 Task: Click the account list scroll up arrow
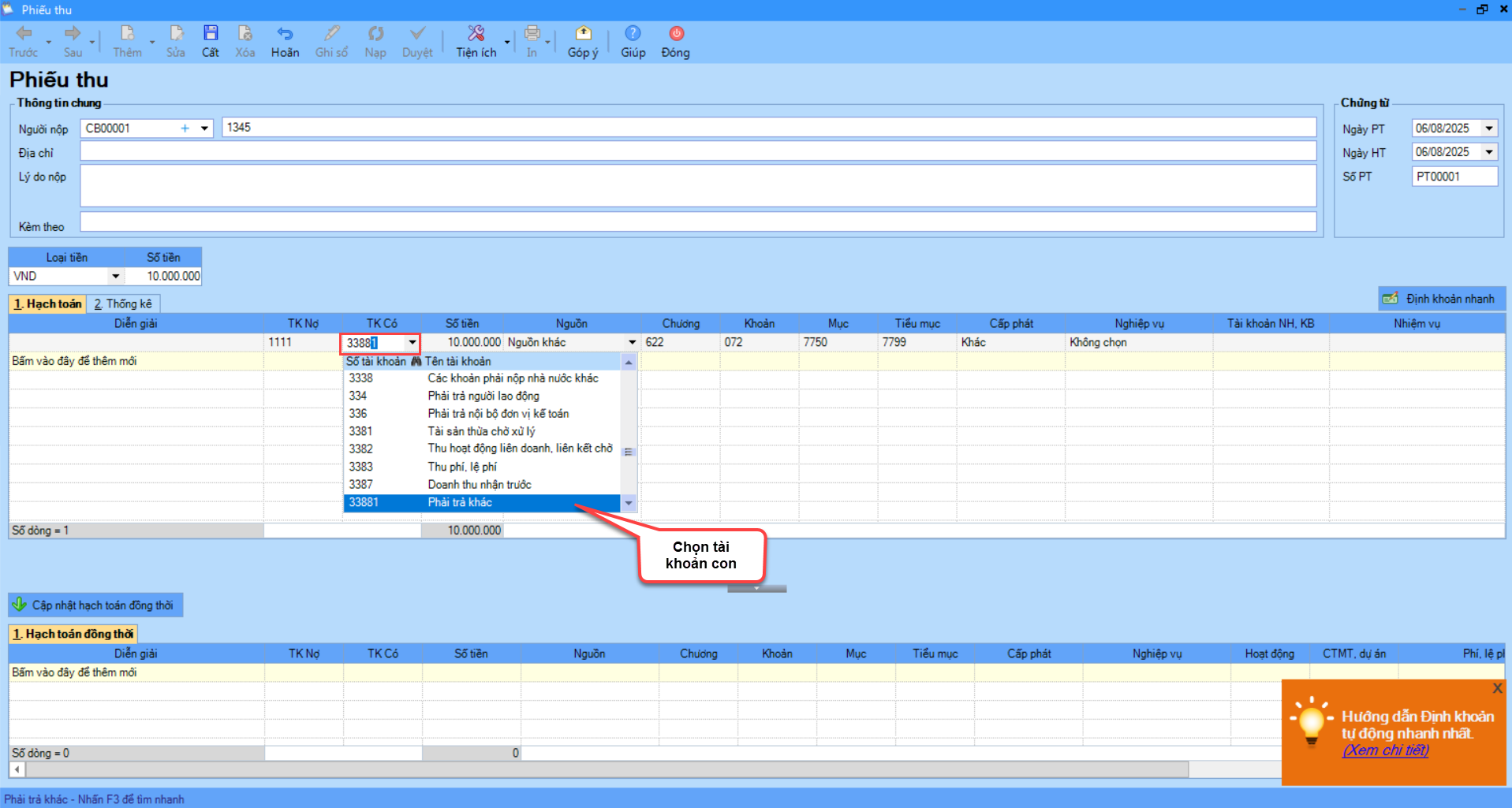click(629, 362)
